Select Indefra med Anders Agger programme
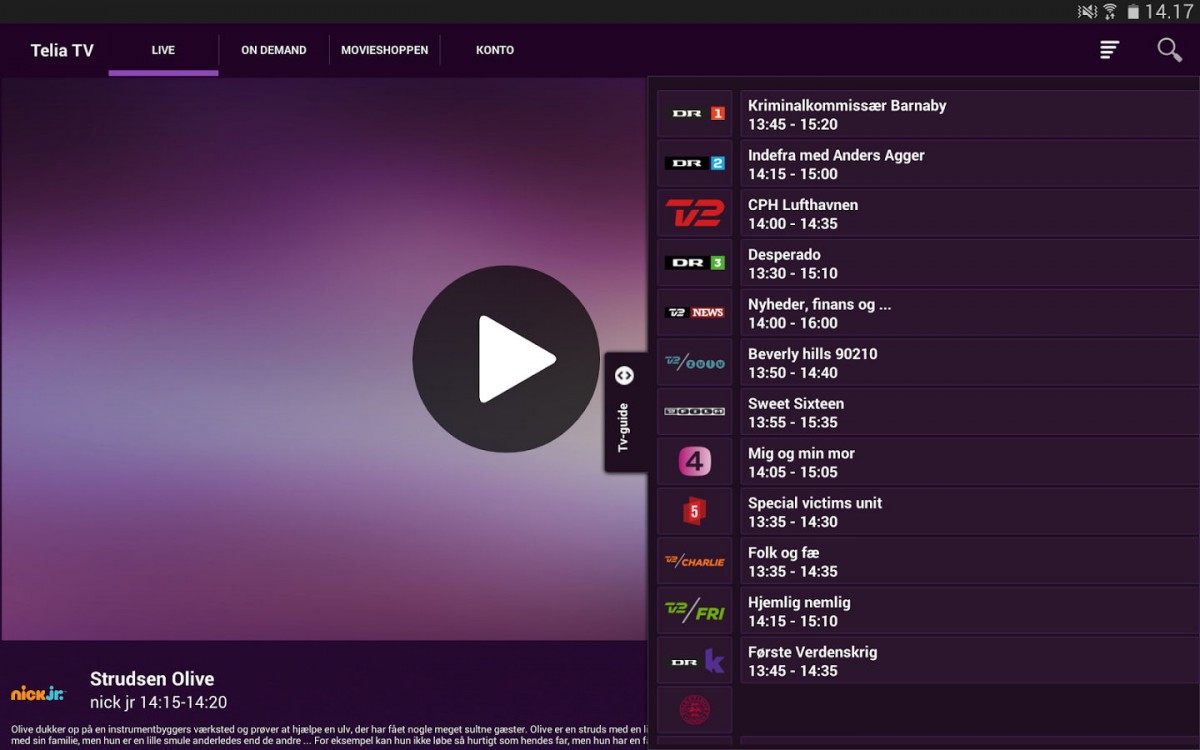 [968, 163]
